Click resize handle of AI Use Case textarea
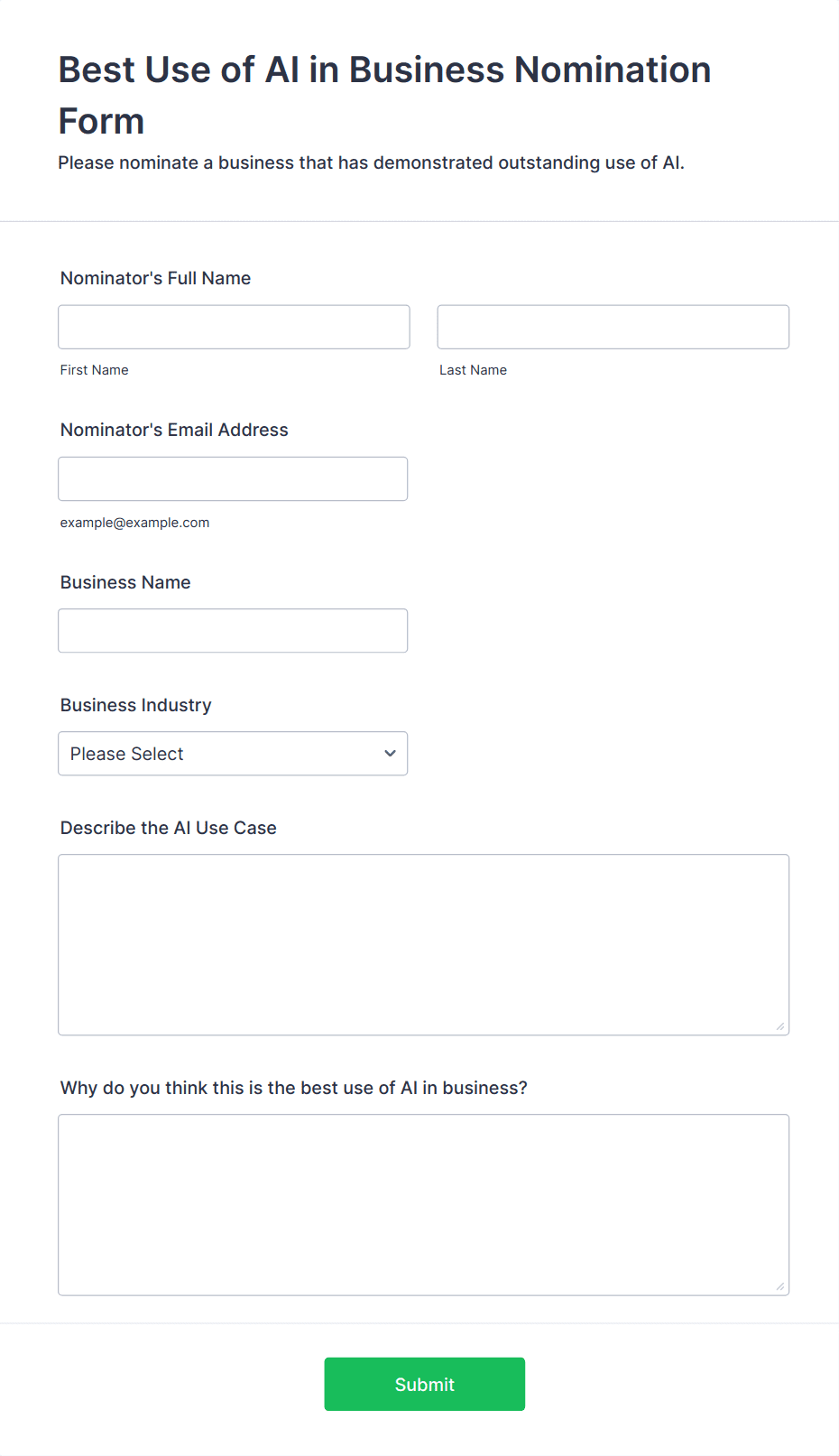This screenshot has height=1456, width=839. (x=780, y=1026)
